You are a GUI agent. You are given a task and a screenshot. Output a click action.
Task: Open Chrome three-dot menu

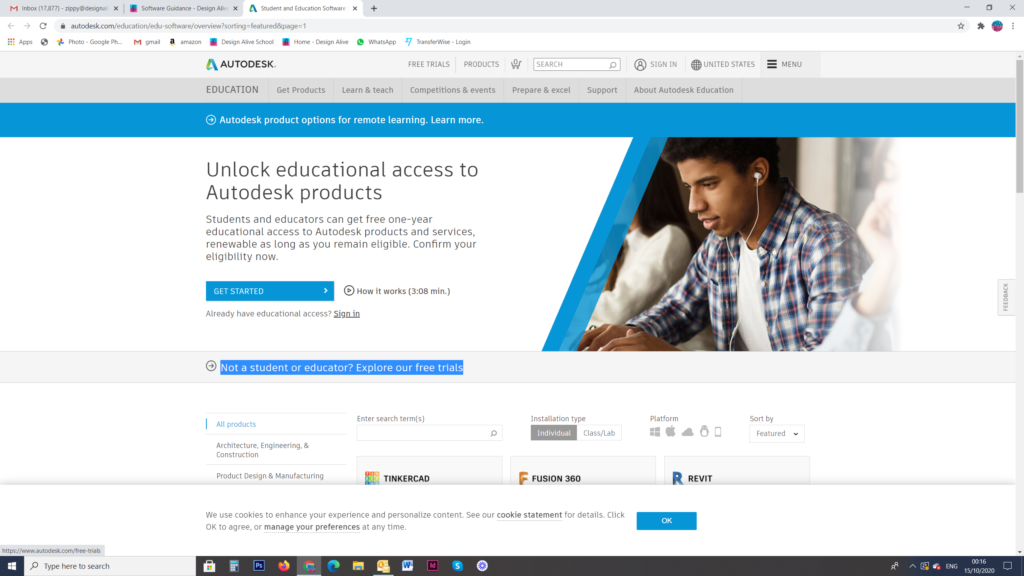pos(1013,26)
